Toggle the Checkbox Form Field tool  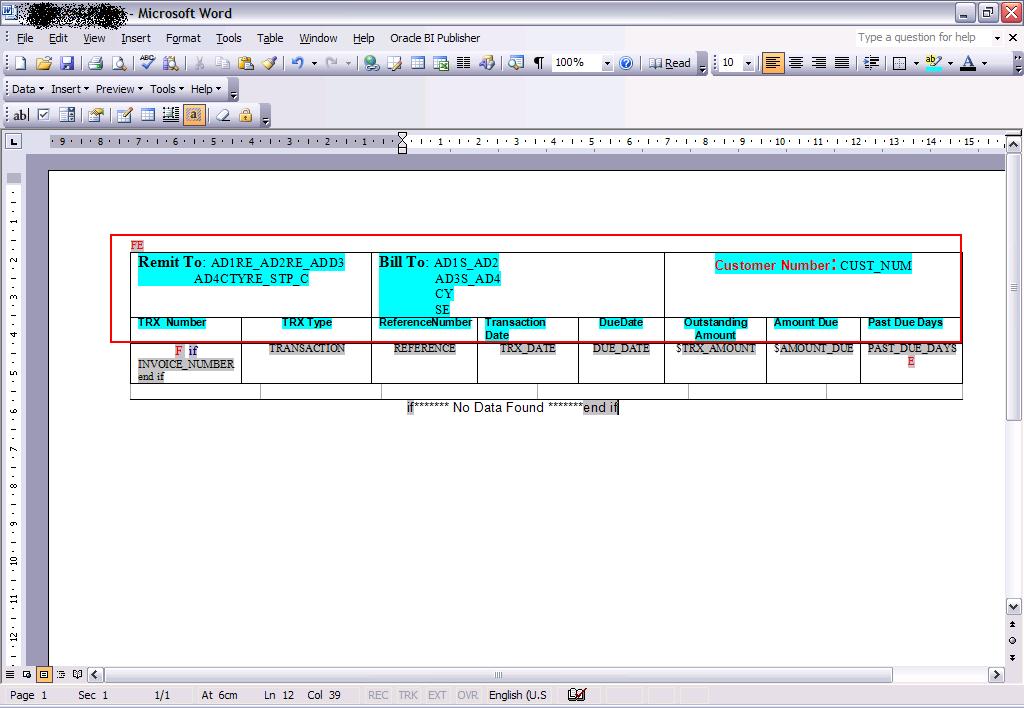coord(42,114)
